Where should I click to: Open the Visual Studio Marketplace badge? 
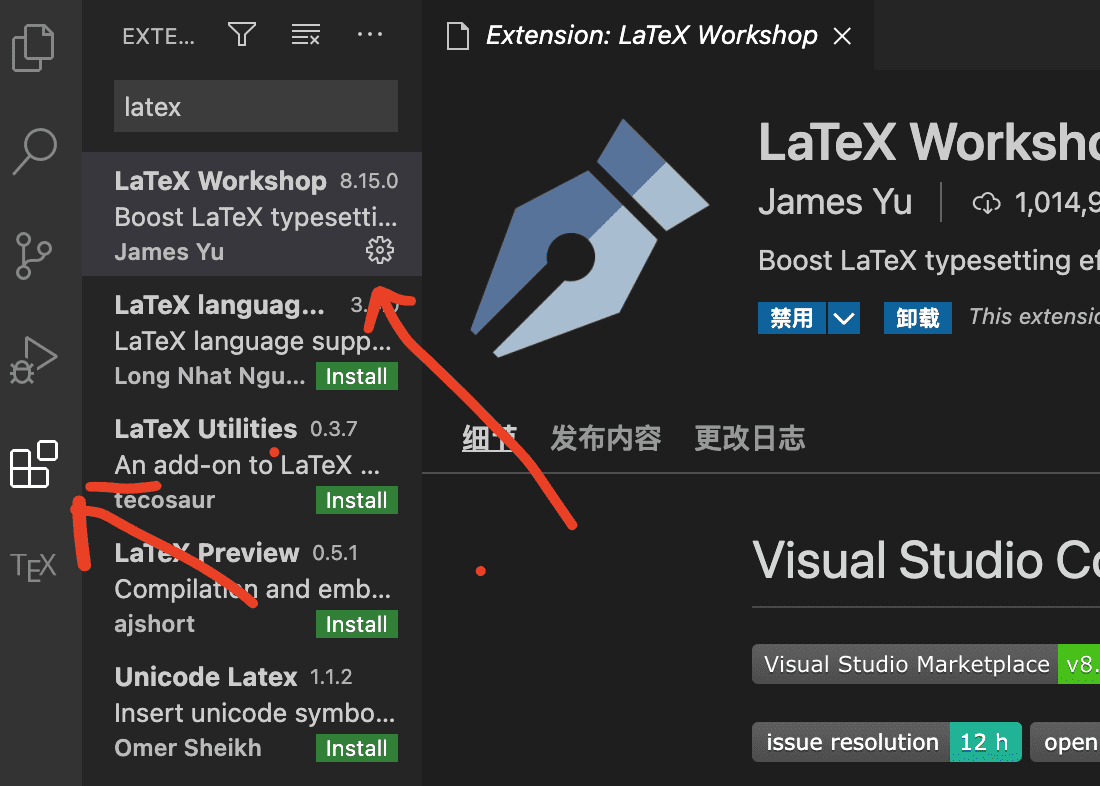[x=926, y=664]
